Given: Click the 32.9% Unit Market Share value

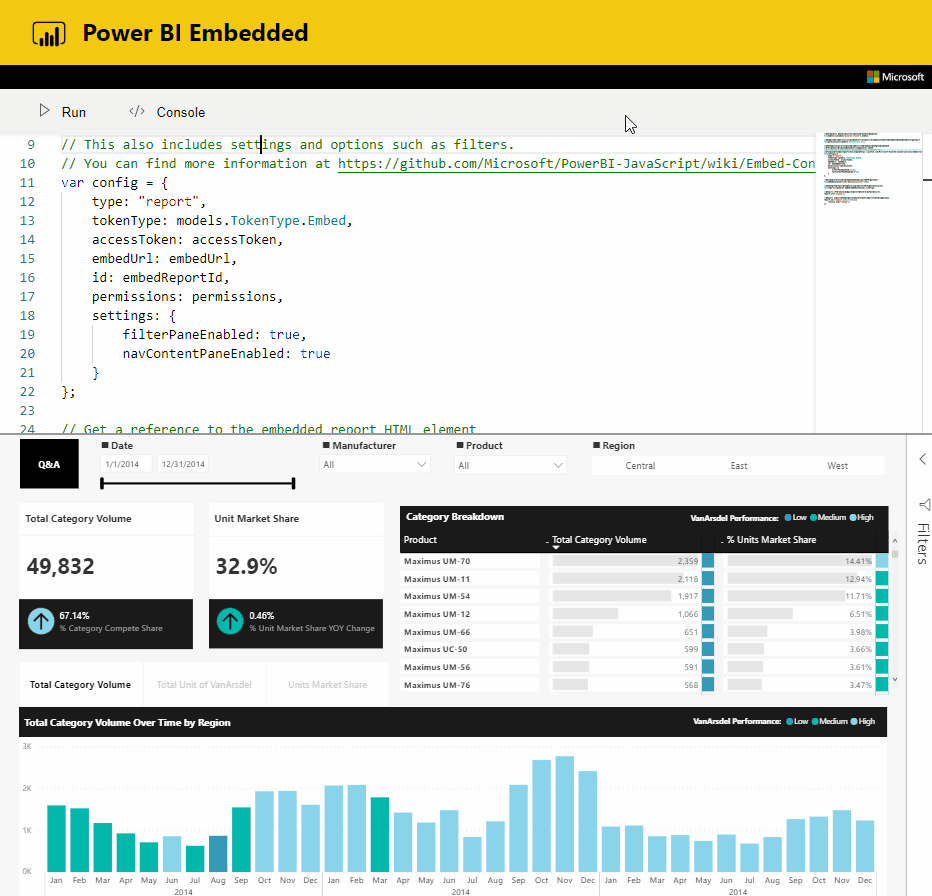Looking at the screenshot, I should click(x=246, y=567).
